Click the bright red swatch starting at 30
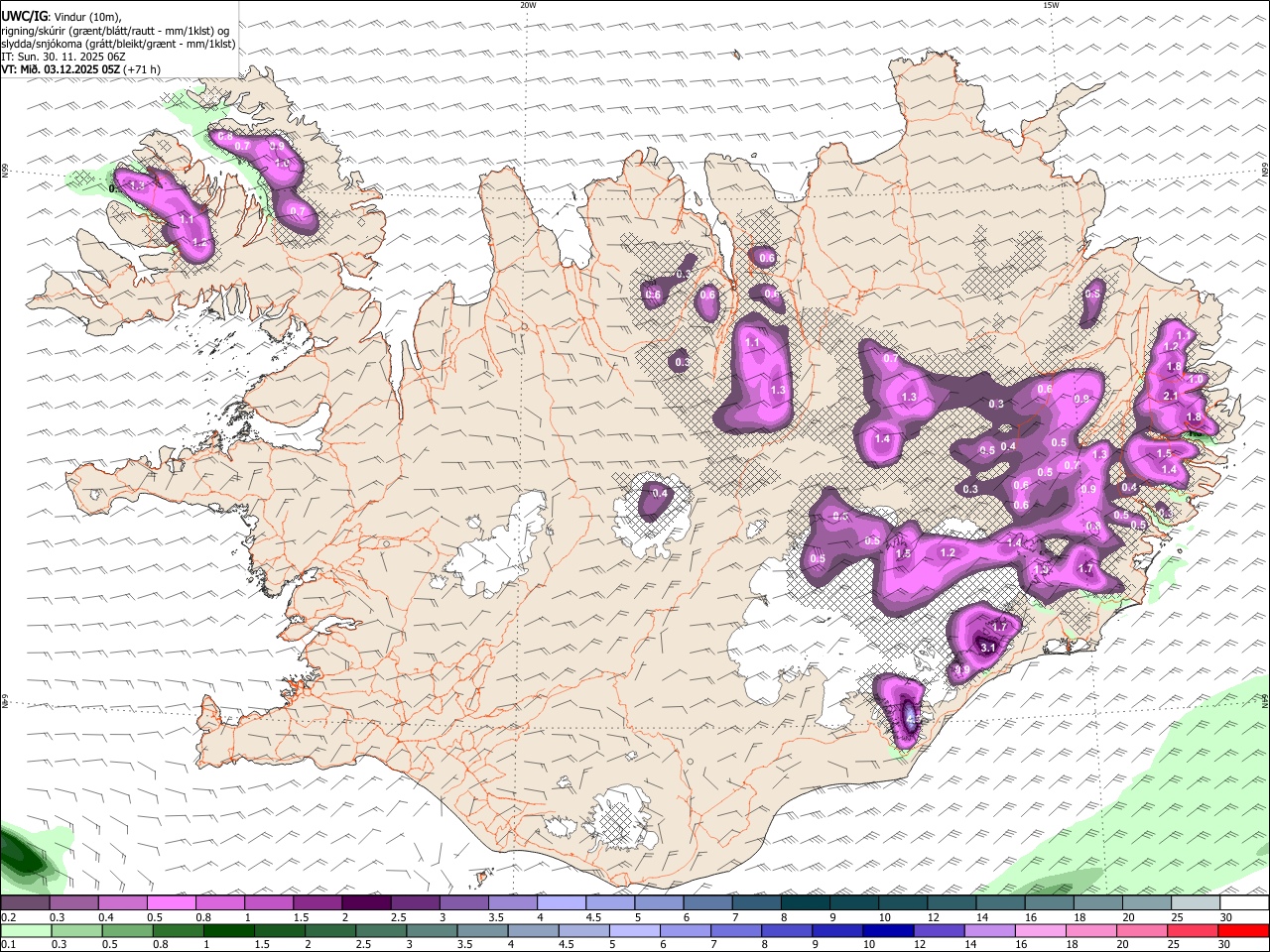Image resolution: width=1270 pixels, height=952 pixels. pos(1244,930)
